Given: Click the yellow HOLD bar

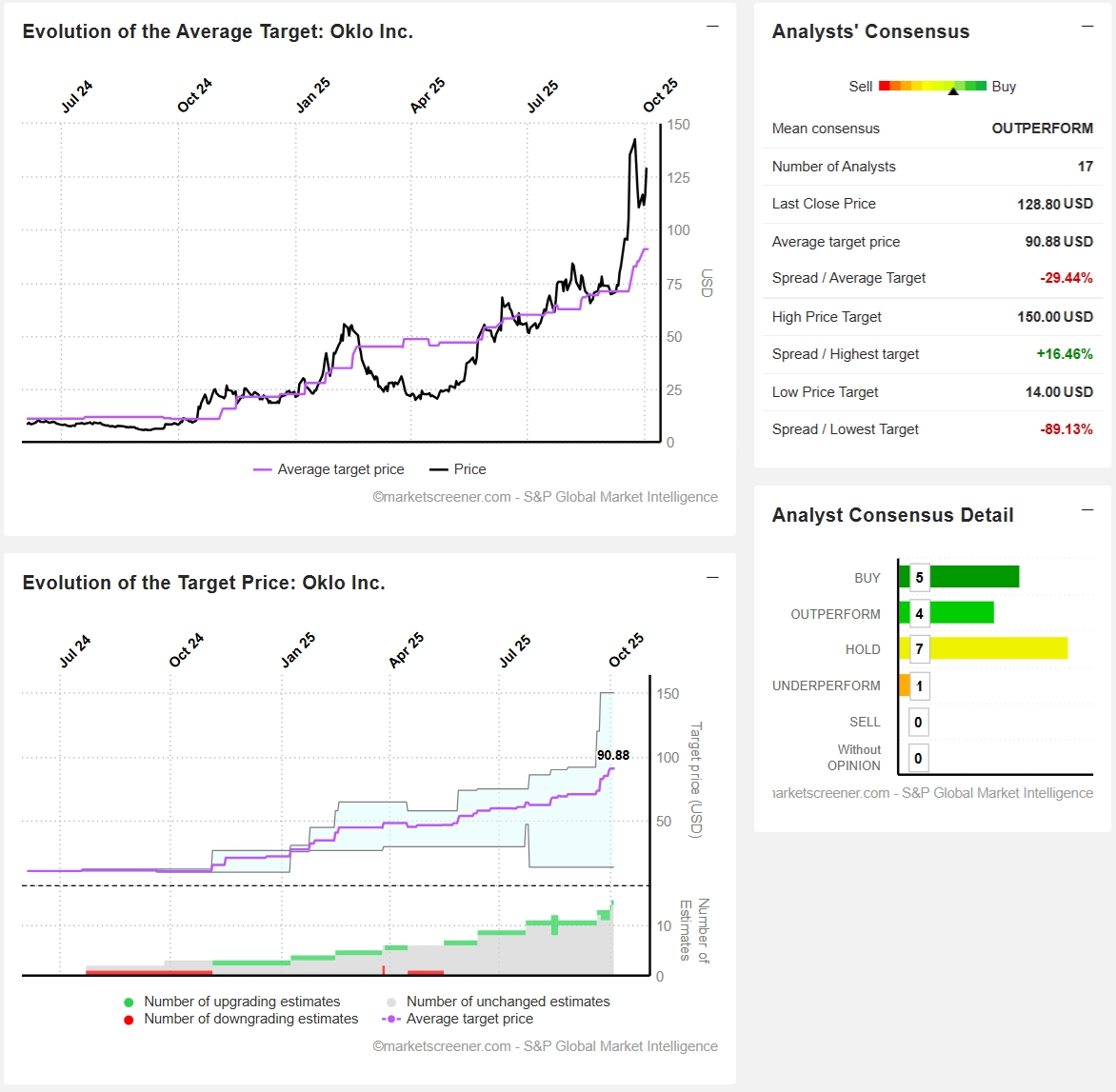Looking at the screenshot, I should [x=998, y=649].
